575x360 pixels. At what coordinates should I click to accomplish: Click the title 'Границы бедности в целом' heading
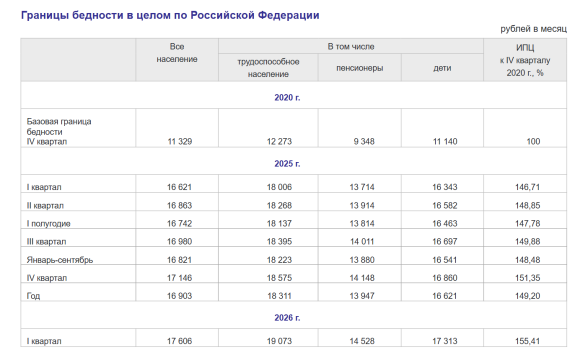pyautogui.click(x=170, y=15)
